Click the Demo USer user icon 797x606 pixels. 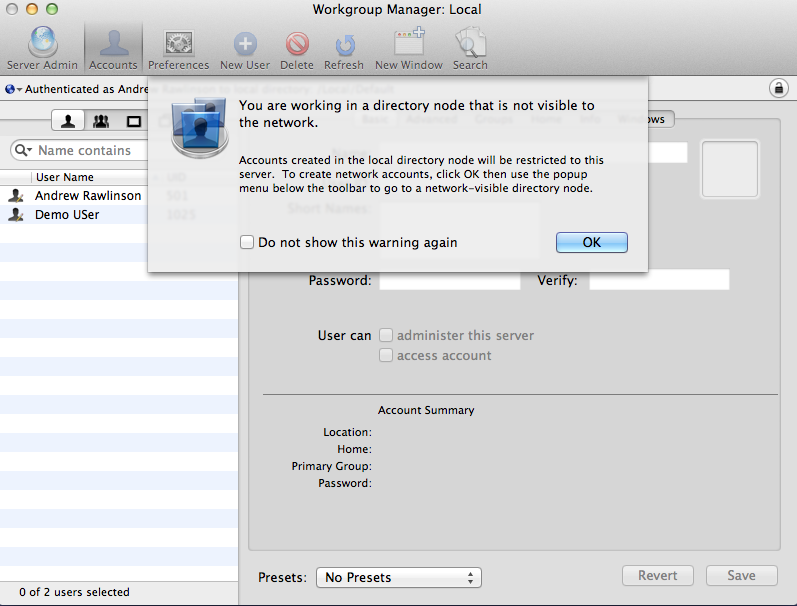[16, 215]
